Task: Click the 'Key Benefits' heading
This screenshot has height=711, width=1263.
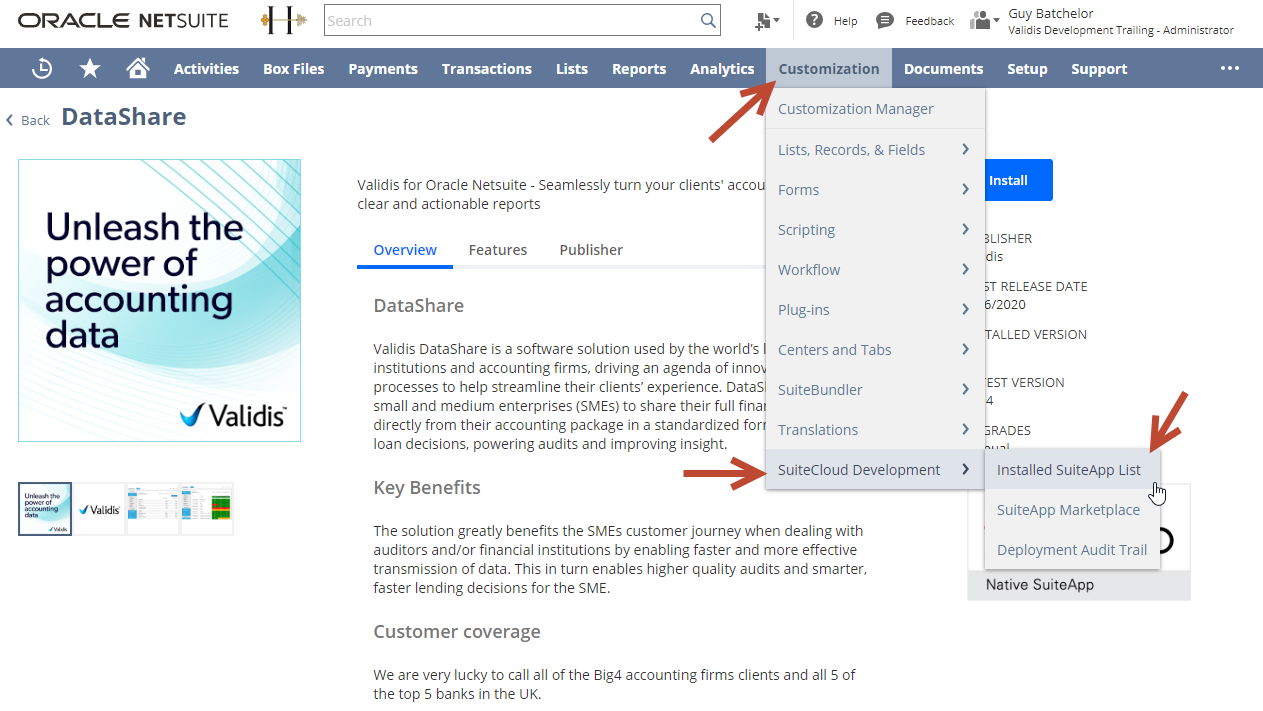Action: 427,488
